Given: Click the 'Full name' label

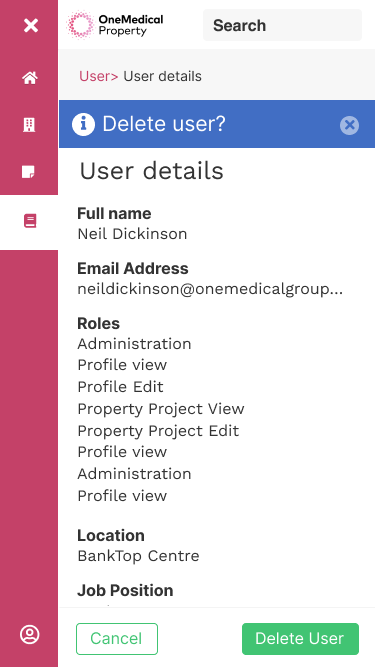Looking at the screenshot, I should [114, 213].
